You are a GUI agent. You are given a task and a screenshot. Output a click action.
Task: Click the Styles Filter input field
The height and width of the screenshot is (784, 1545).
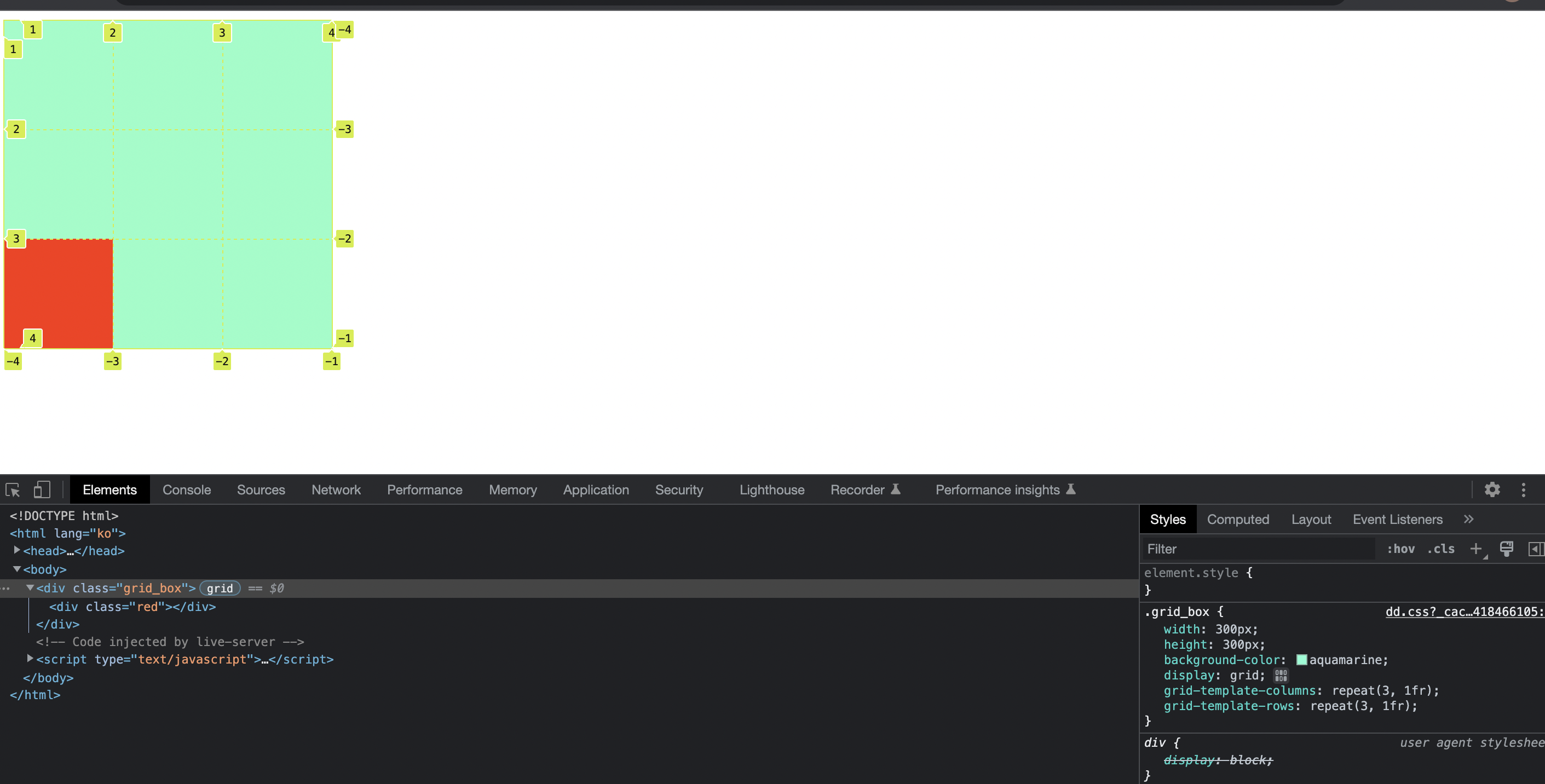pos(1256,549)
